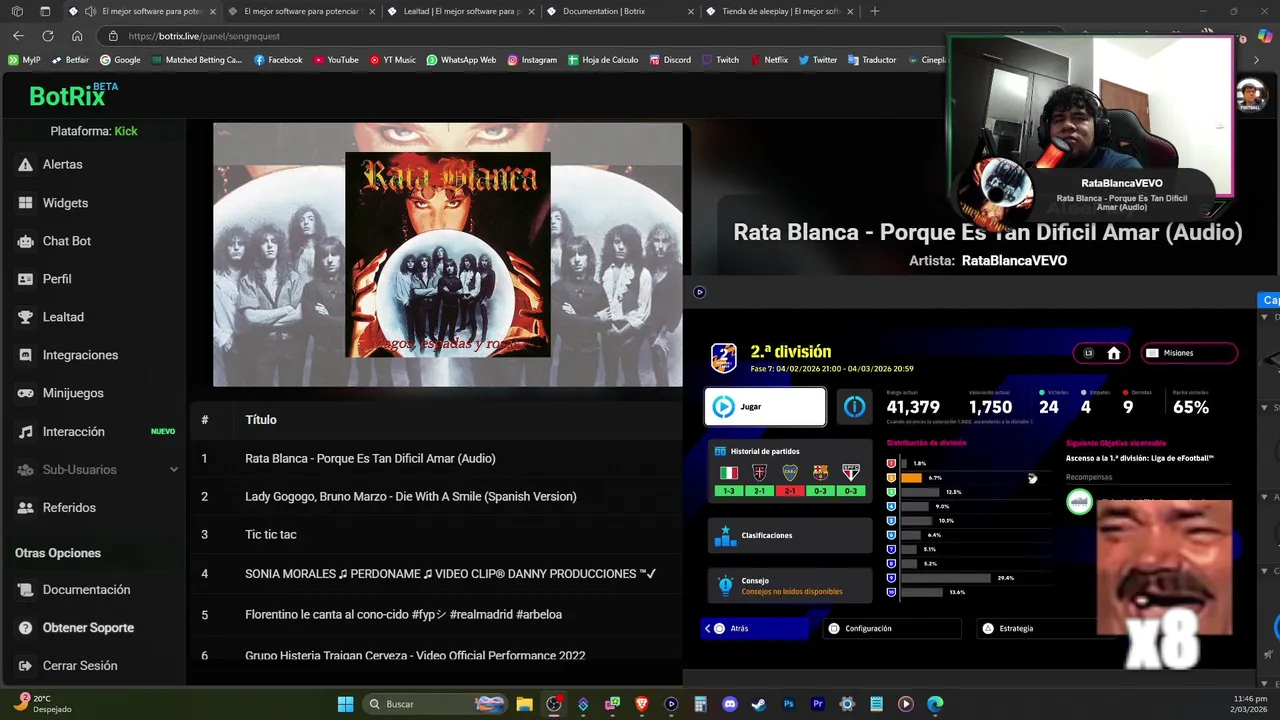Click the browser home button
This screenshot has height=720, width=1280.
(x=77, y=36)
